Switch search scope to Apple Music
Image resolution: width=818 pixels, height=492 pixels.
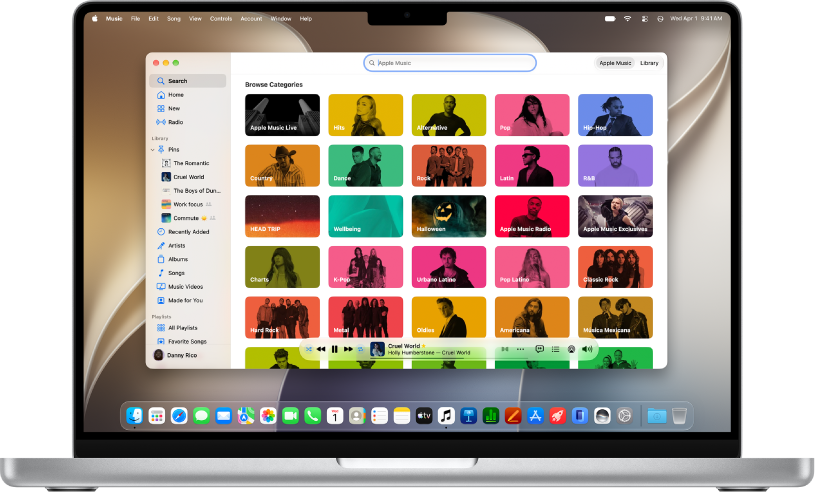615,63
